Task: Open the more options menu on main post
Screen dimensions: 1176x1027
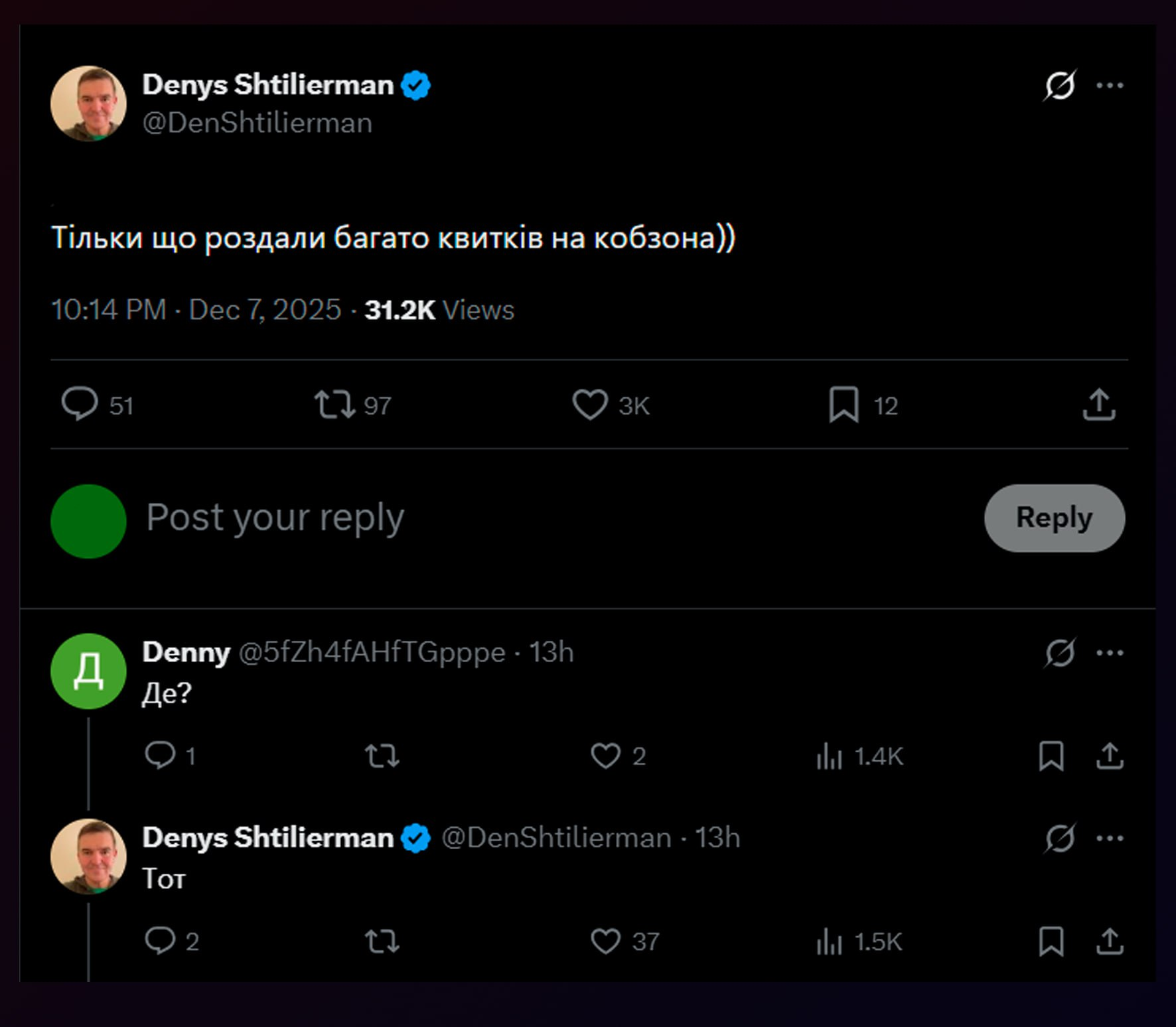Action: tap(1110, 86)
